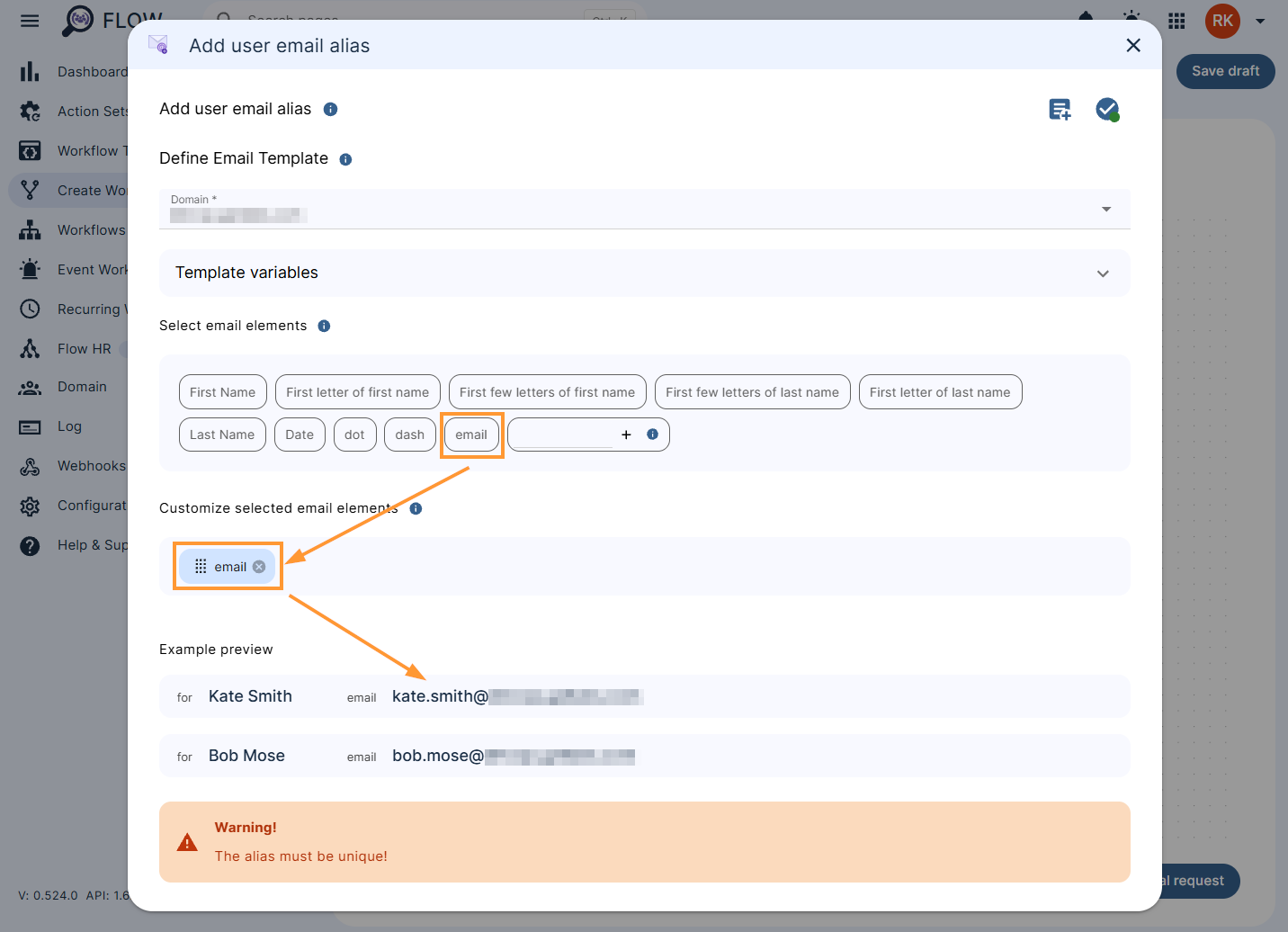Click the Workflow Templates icon

click(30, 151)
